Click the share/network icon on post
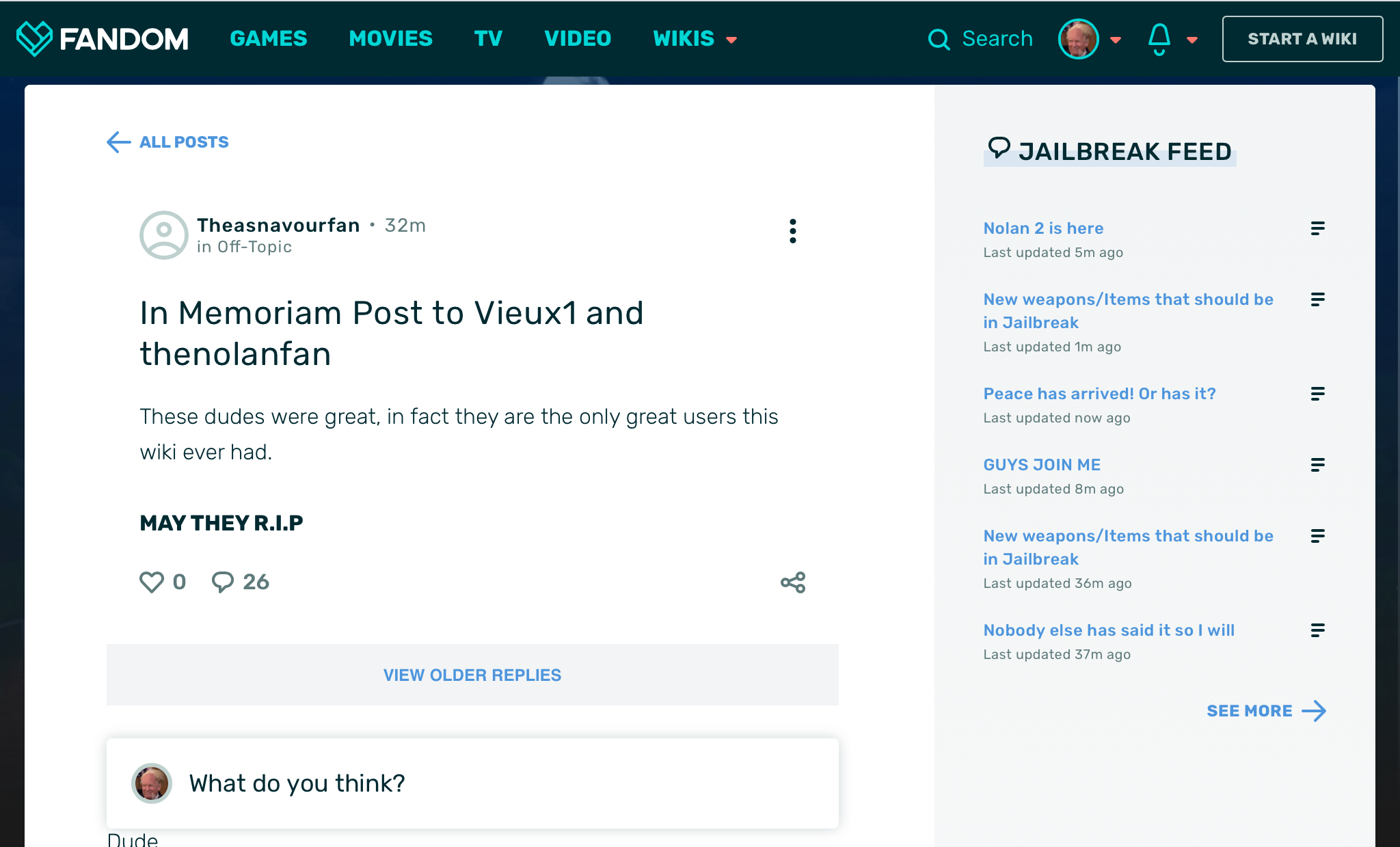The image size is (1400, 847). pos(793,582)
